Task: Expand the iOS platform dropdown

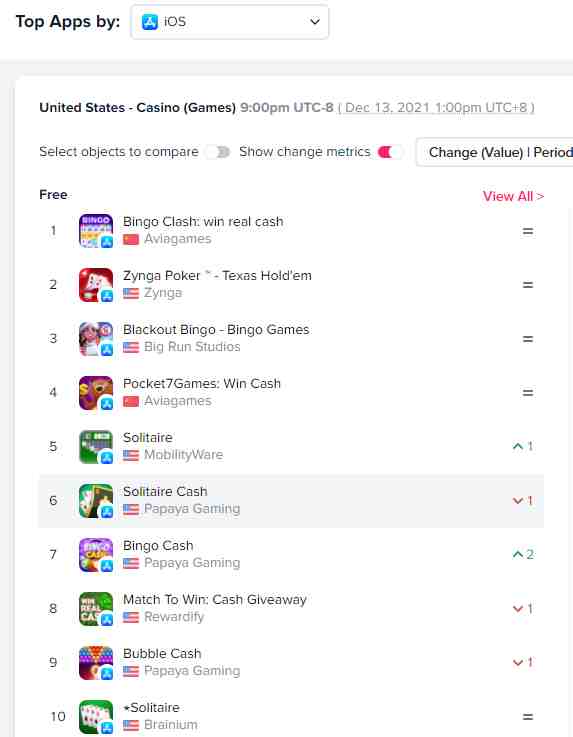Action: click(x=229, y=22)
